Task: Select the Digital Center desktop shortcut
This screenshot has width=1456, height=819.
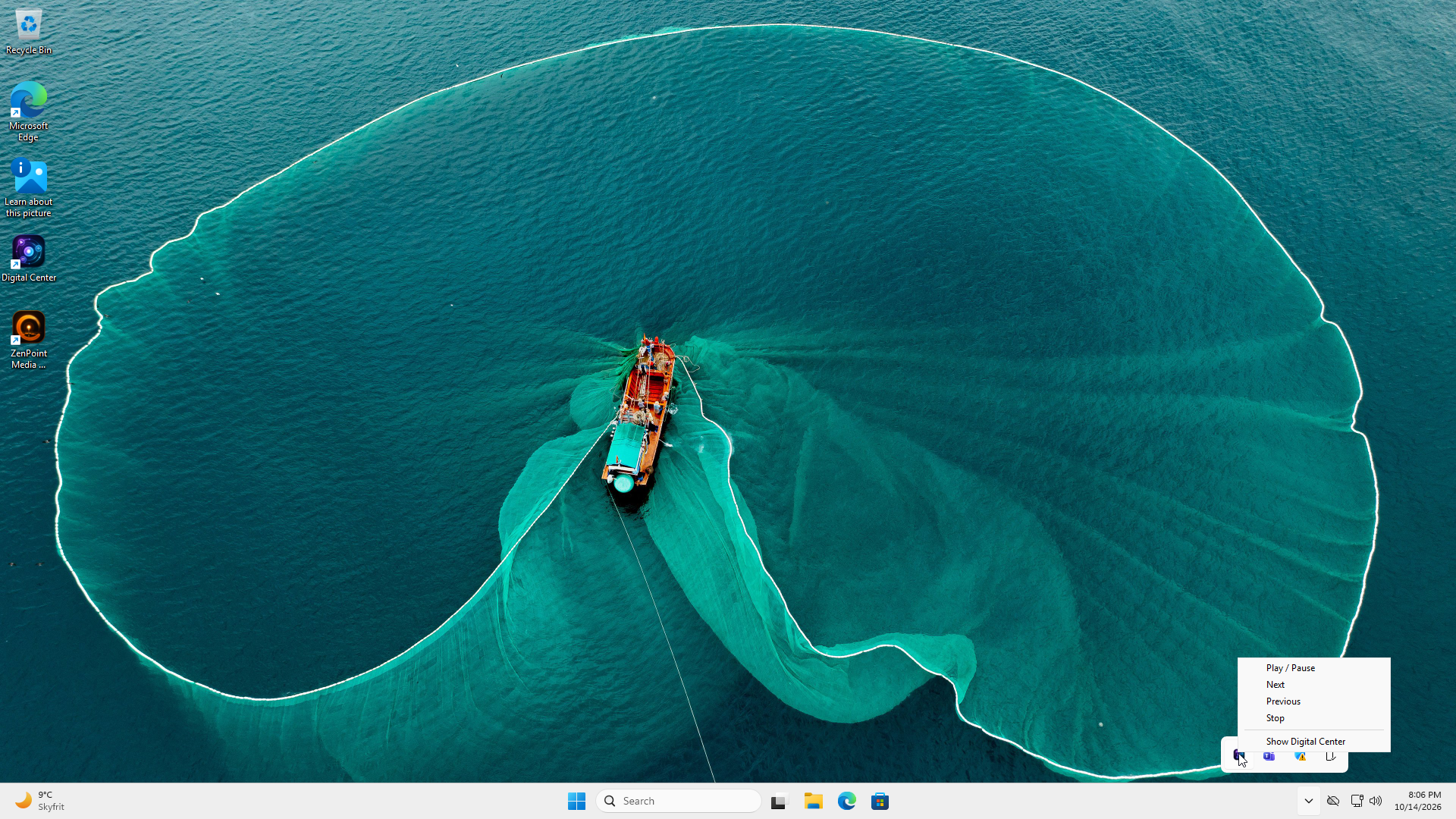Action: 29,259
